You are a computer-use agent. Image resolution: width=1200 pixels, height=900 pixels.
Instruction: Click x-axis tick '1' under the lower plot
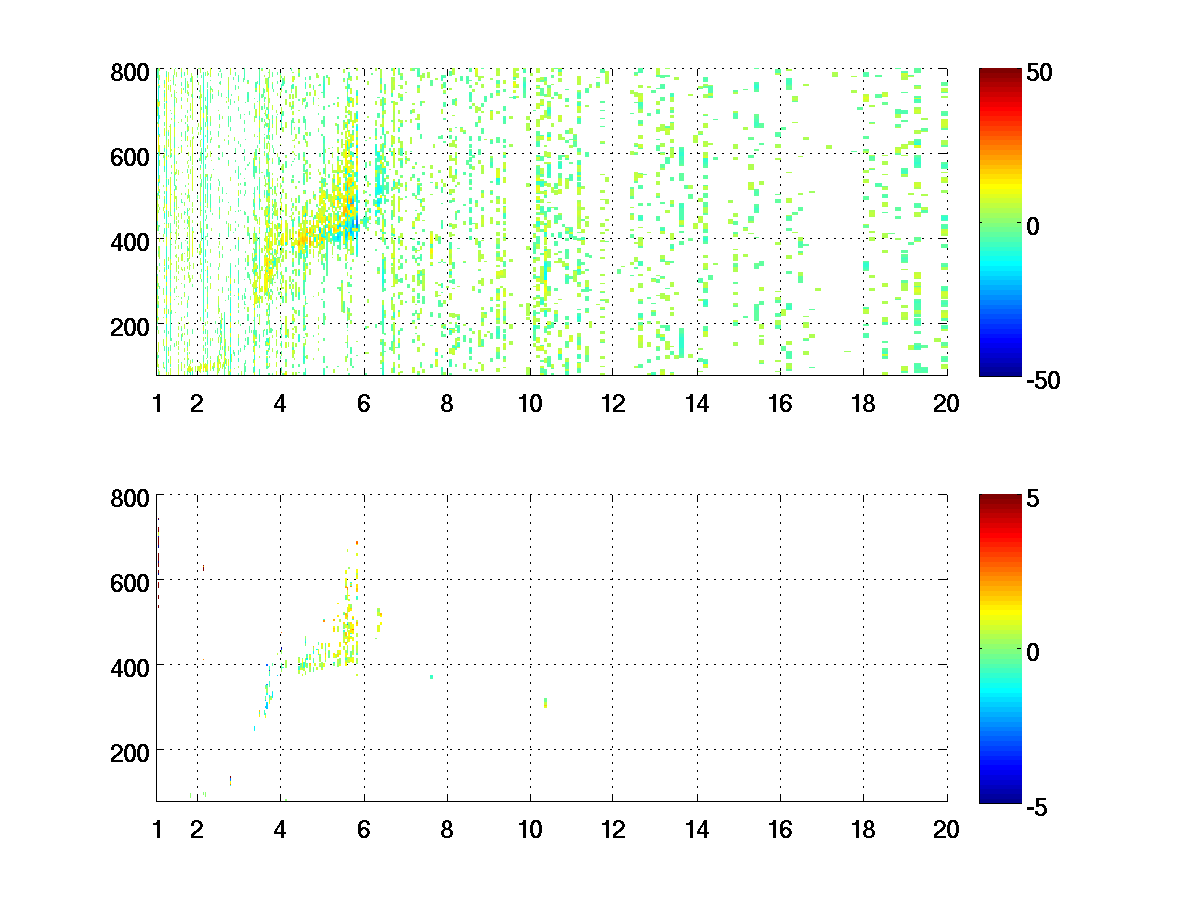point(157,829)
